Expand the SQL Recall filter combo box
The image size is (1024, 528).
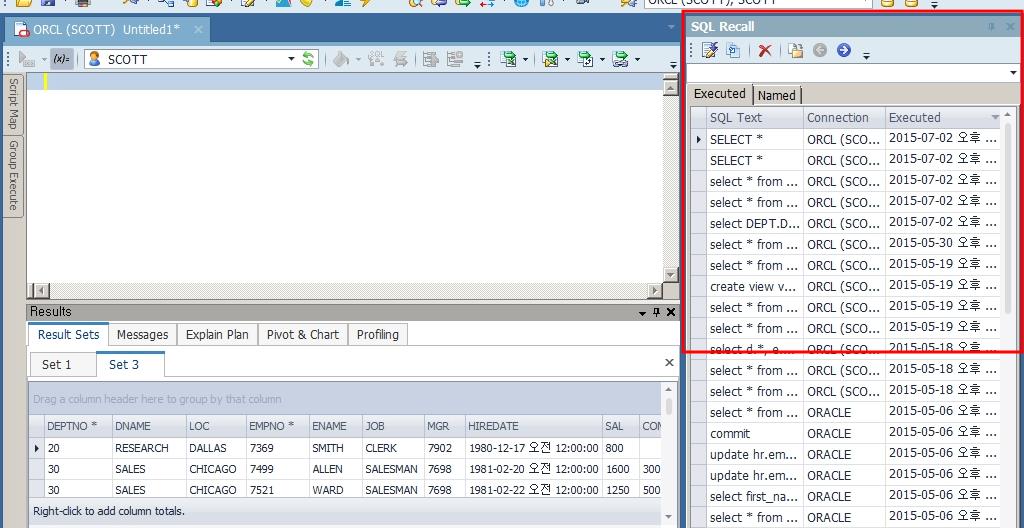coord(1013,73)
